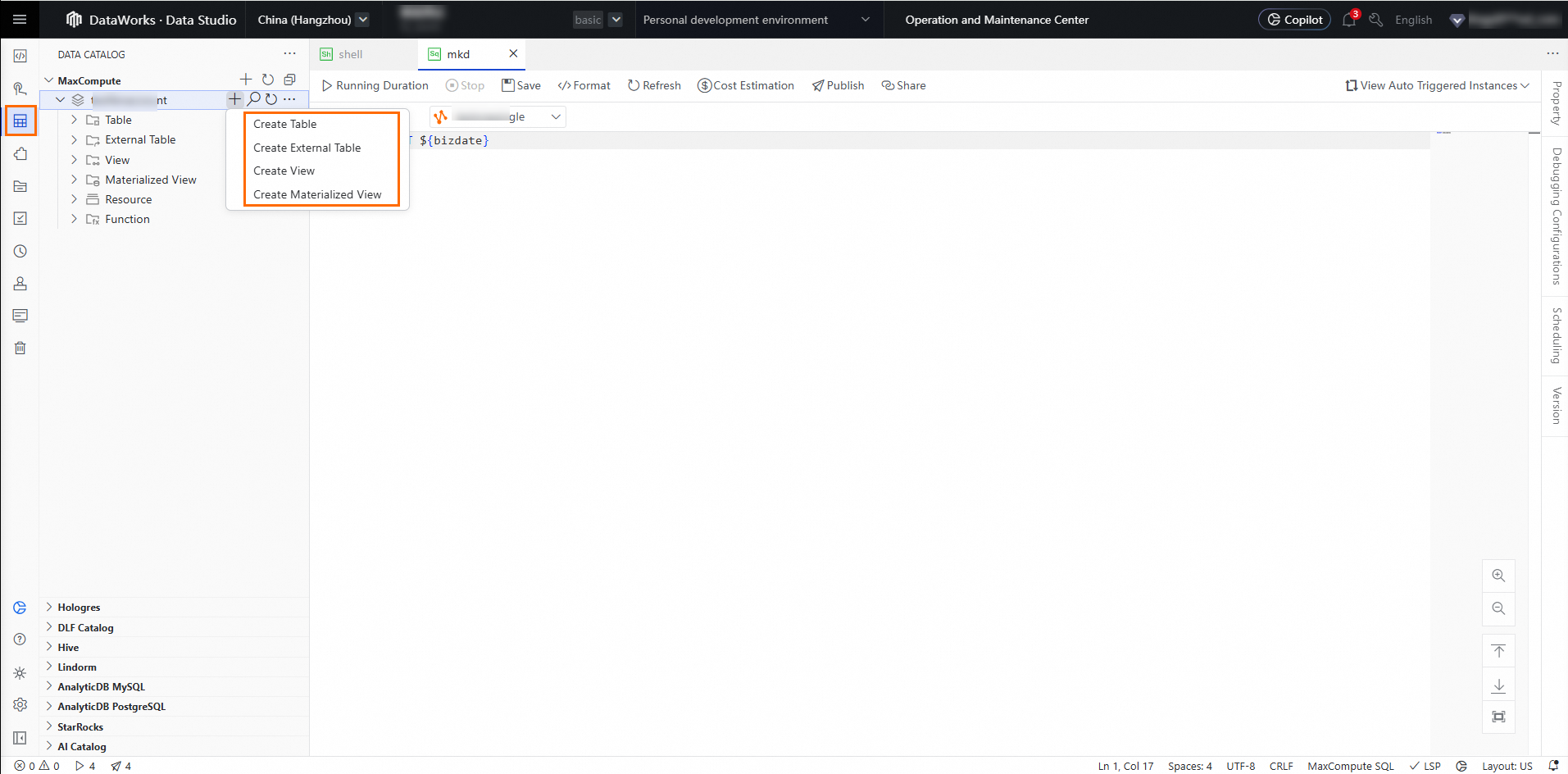Open the trash recycle bin sidebar icon
Viewport: 1568px width, 774px height.
(20, 348)
